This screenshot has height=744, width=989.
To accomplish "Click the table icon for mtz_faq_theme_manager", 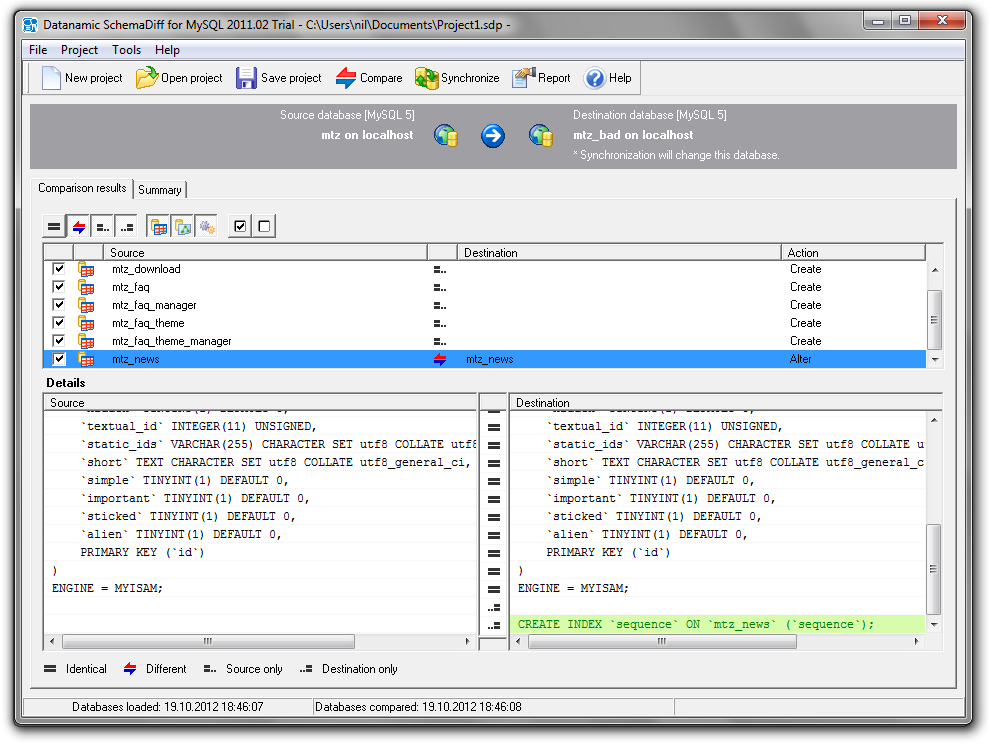I will (86, 342).
